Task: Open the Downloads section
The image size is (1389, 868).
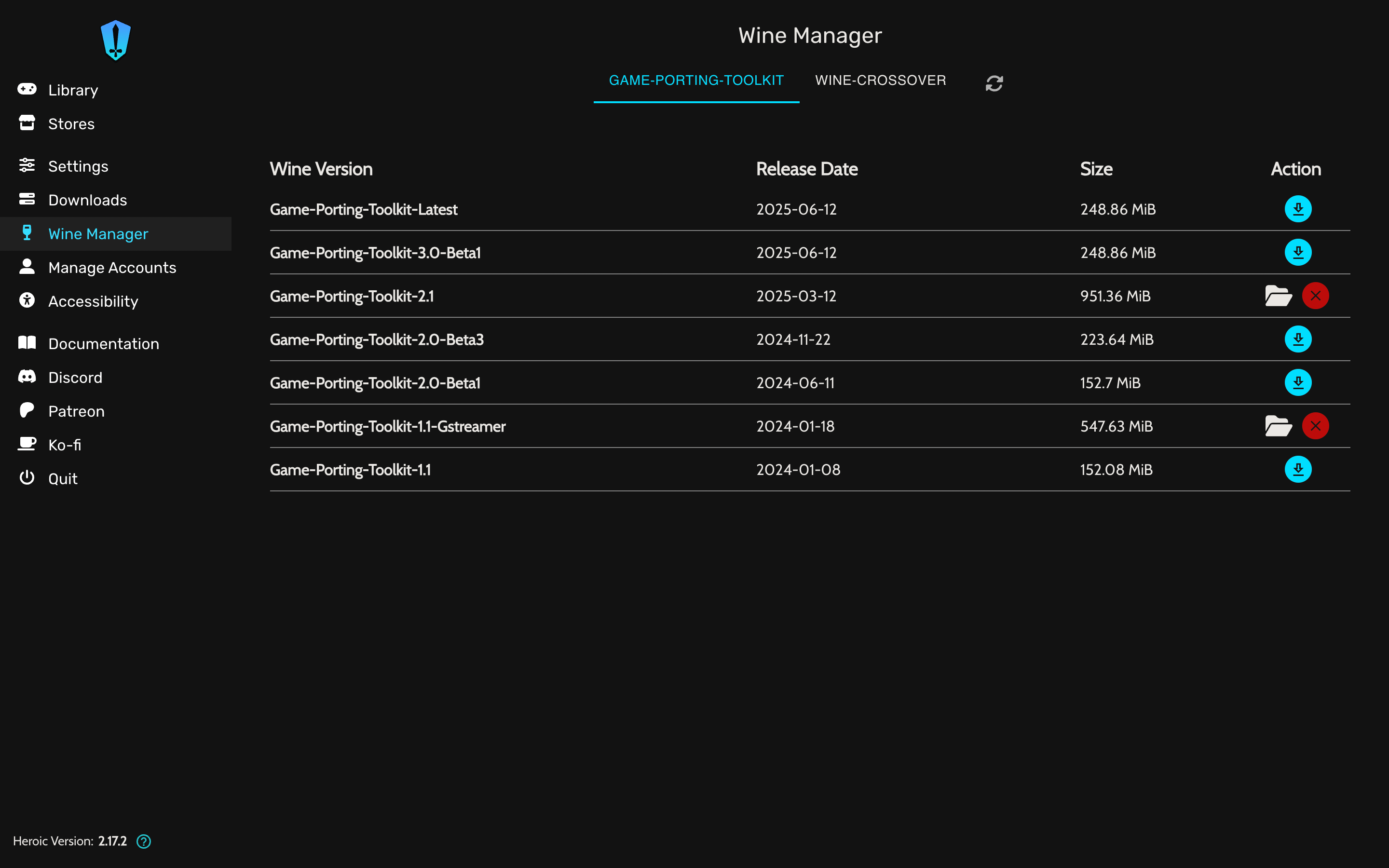Action: (x=87, y=200)
